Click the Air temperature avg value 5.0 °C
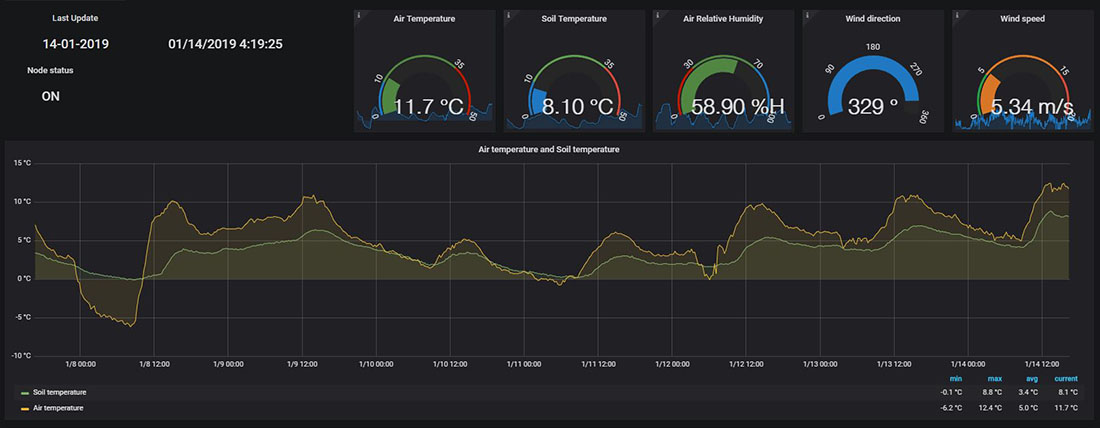Image resolution: width=1100 pixels, height=428 pixels. 1030,408
